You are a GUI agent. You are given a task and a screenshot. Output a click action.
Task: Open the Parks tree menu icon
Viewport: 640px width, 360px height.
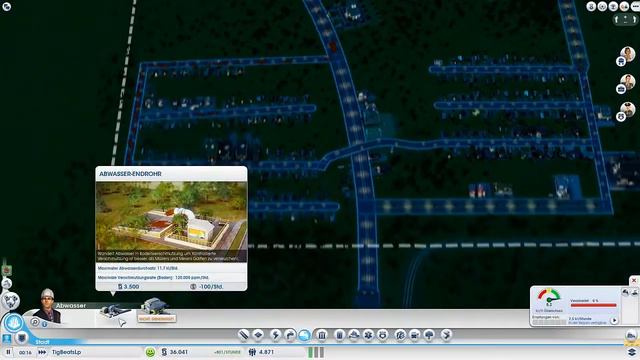[x=429, y=335]
